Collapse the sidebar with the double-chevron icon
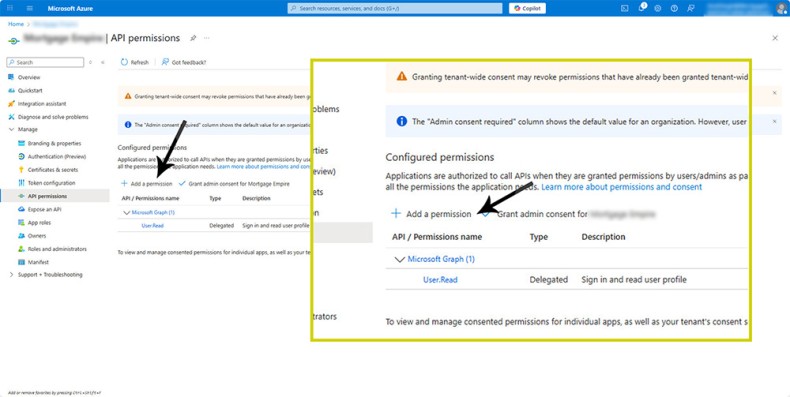Screen dimensions: 790x397 (x=103, y=62)
